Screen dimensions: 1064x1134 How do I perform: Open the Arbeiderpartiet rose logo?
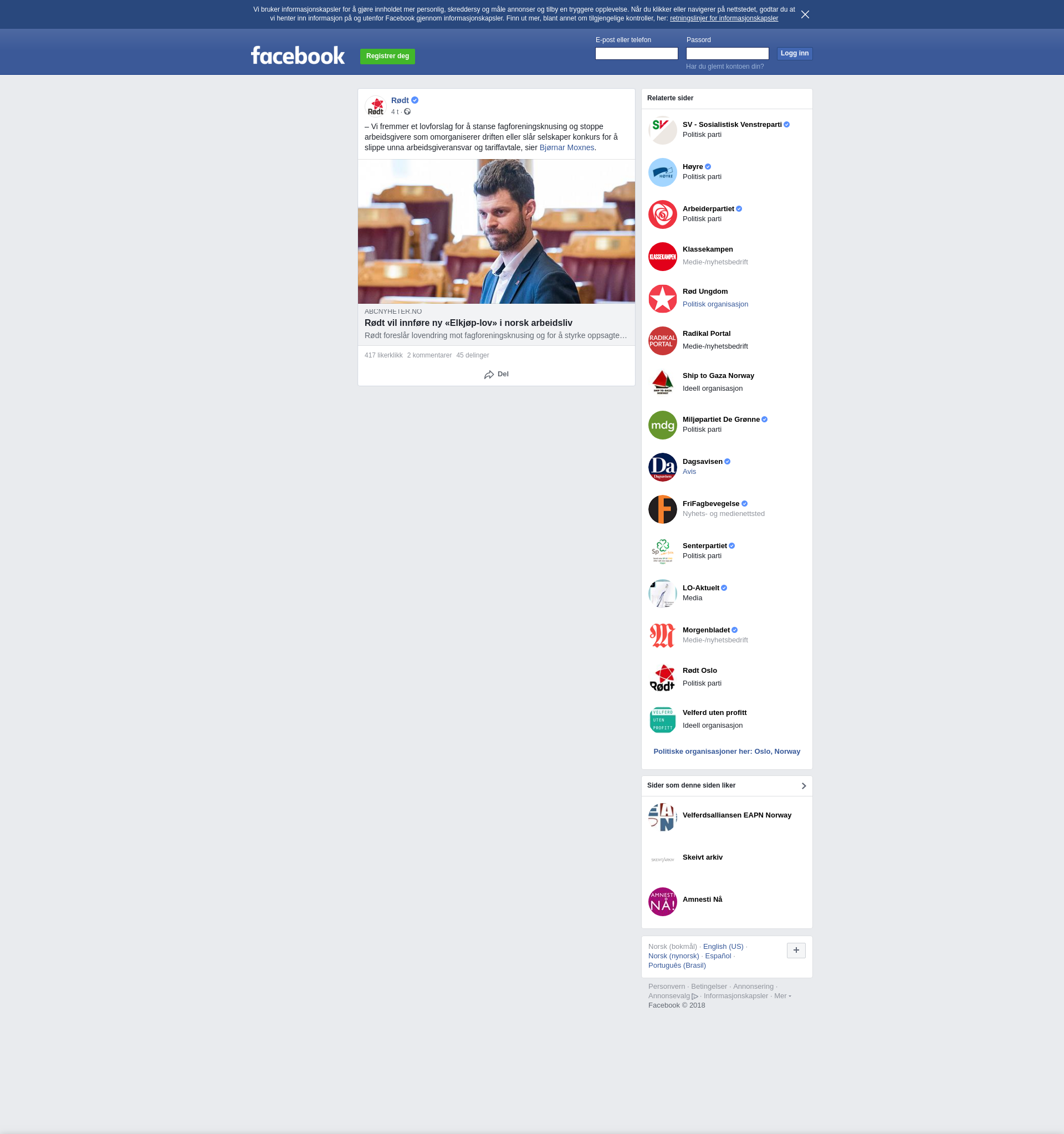(x=663, y=214)
